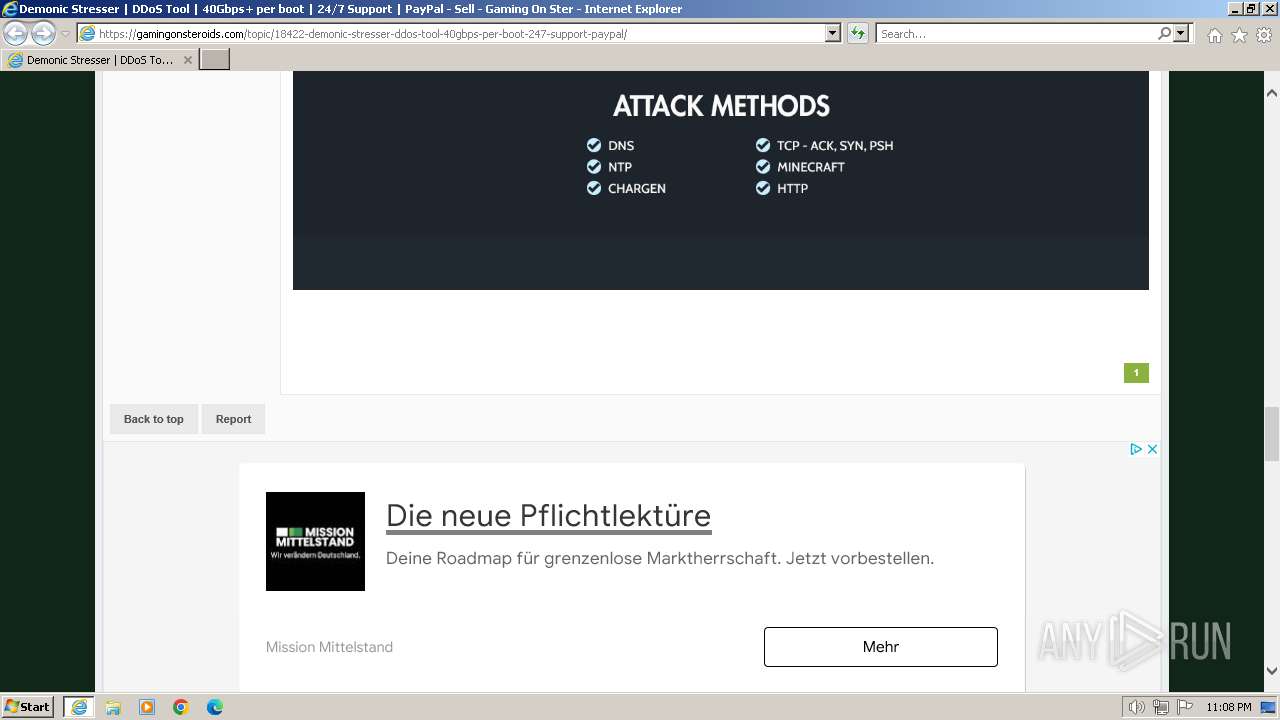Open the Google Chrome taskbar icon
The height and width of the screenshot is (720, 1280).
point(181,707)
